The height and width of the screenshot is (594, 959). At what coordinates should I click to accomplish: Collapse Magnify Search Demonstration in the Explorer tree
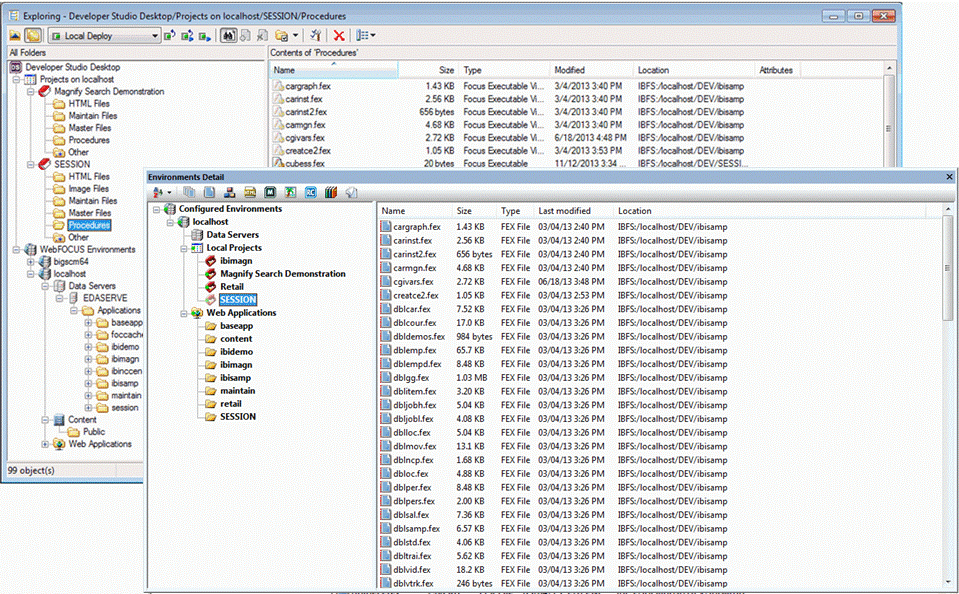pyautogui.click(x=31, y=92)
